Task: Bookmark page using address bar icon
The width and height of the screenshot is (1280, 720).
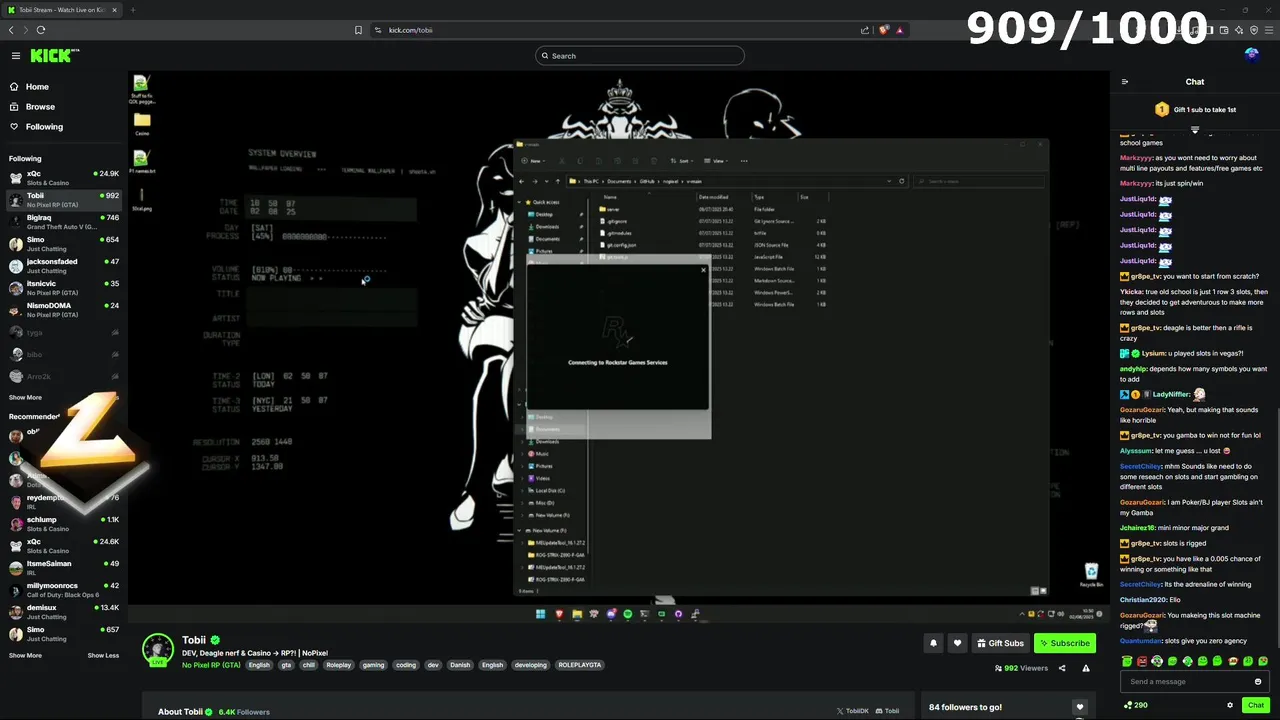Action: (358, 30)
